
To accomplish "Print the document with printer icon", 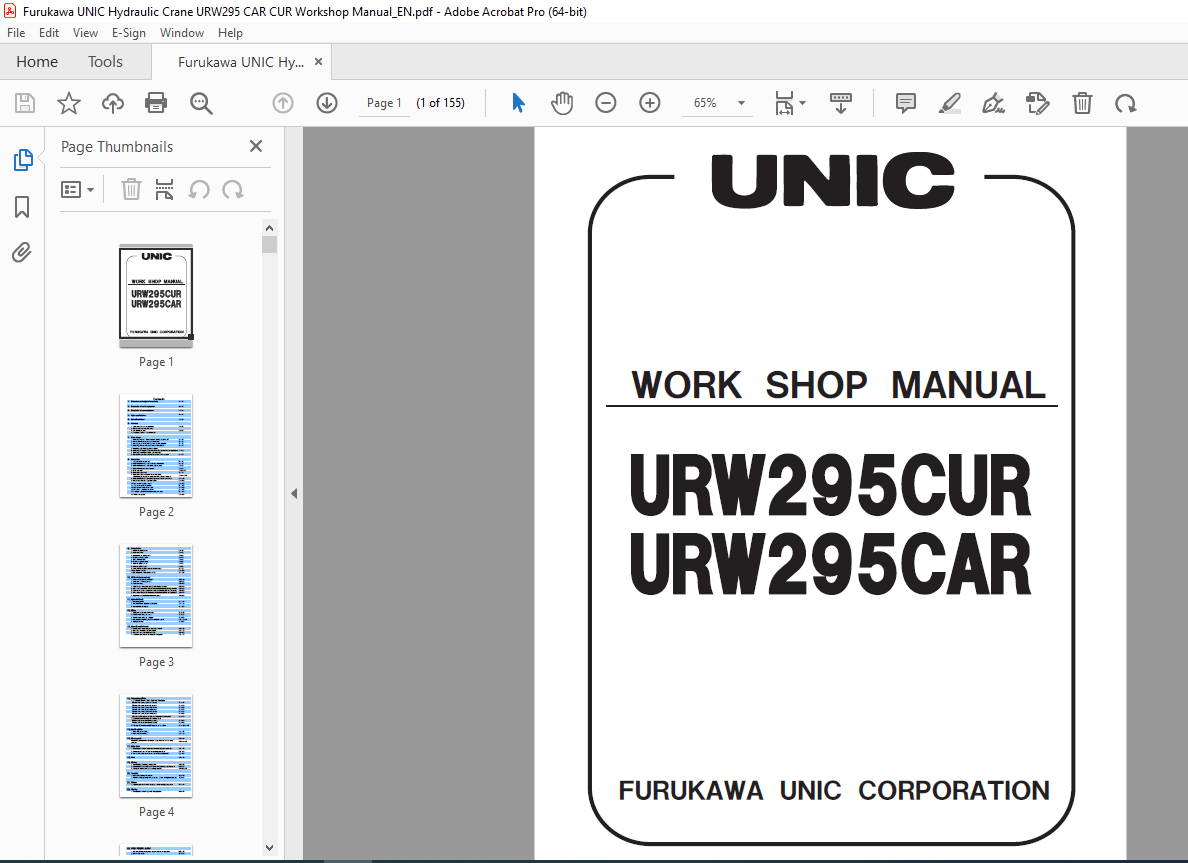I will tap(156, 103).
